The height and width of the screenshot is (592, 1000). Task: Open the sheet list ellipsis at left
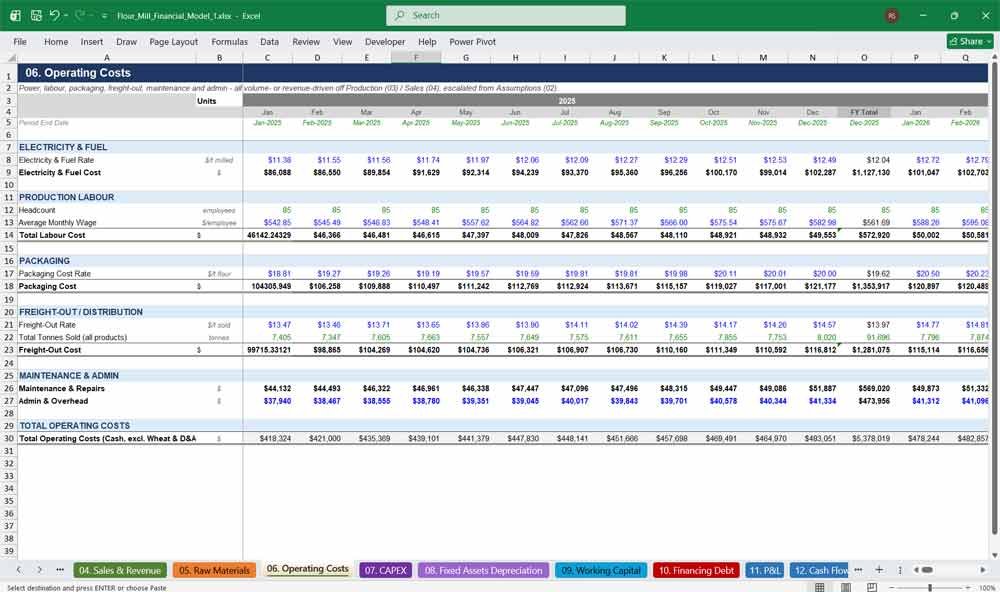[x=60, y=570]
